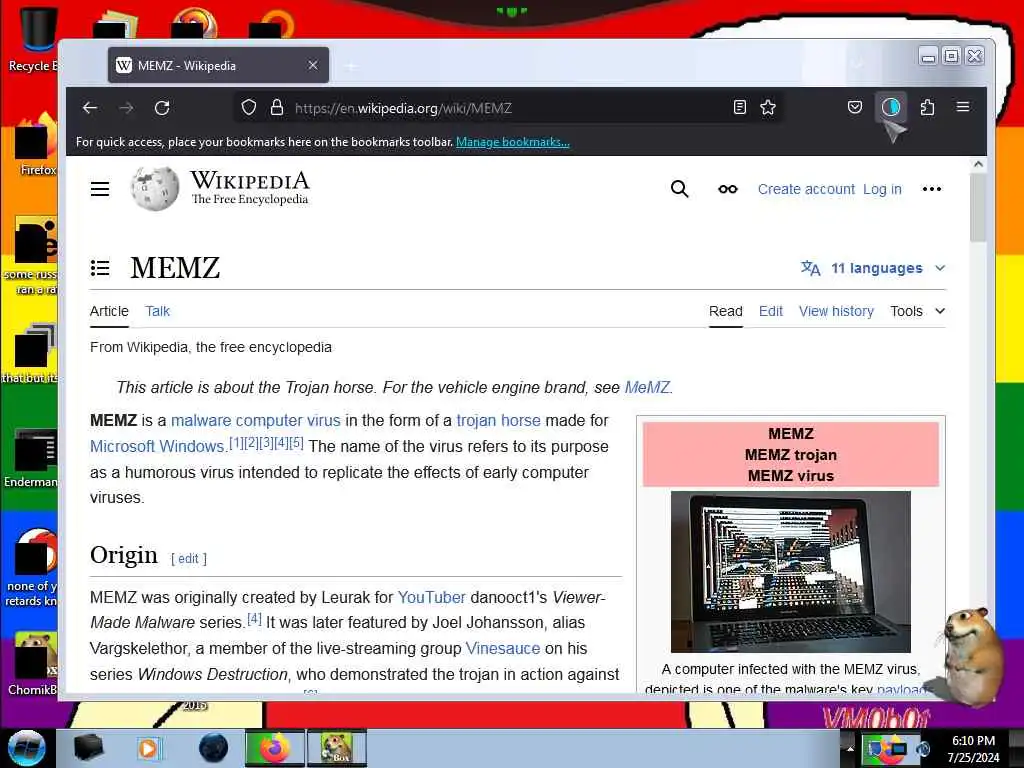This screenshot has height=768, width=1024.
Task: Open citation reference [5]
Action: (296, 443)
